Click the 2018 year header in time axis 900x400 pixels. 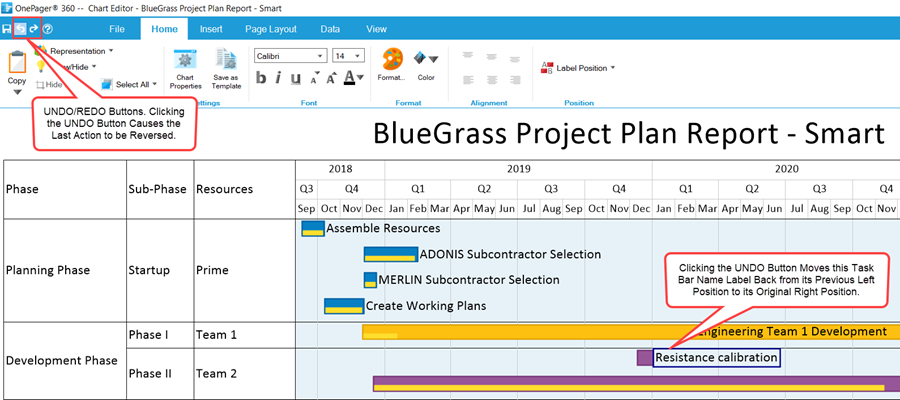coord(340,169)
